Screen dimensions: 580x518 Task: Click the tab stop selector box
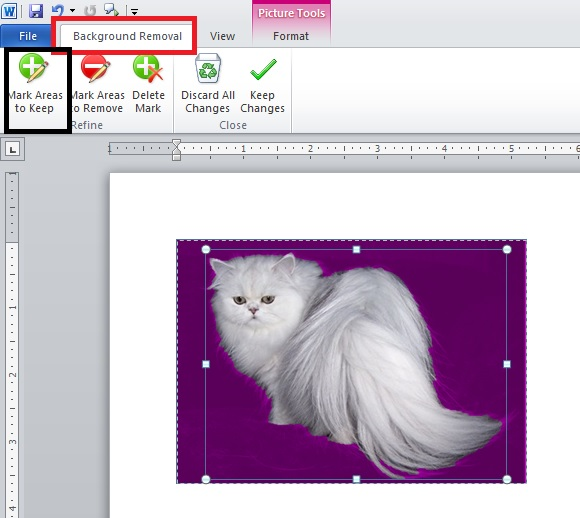13,149
